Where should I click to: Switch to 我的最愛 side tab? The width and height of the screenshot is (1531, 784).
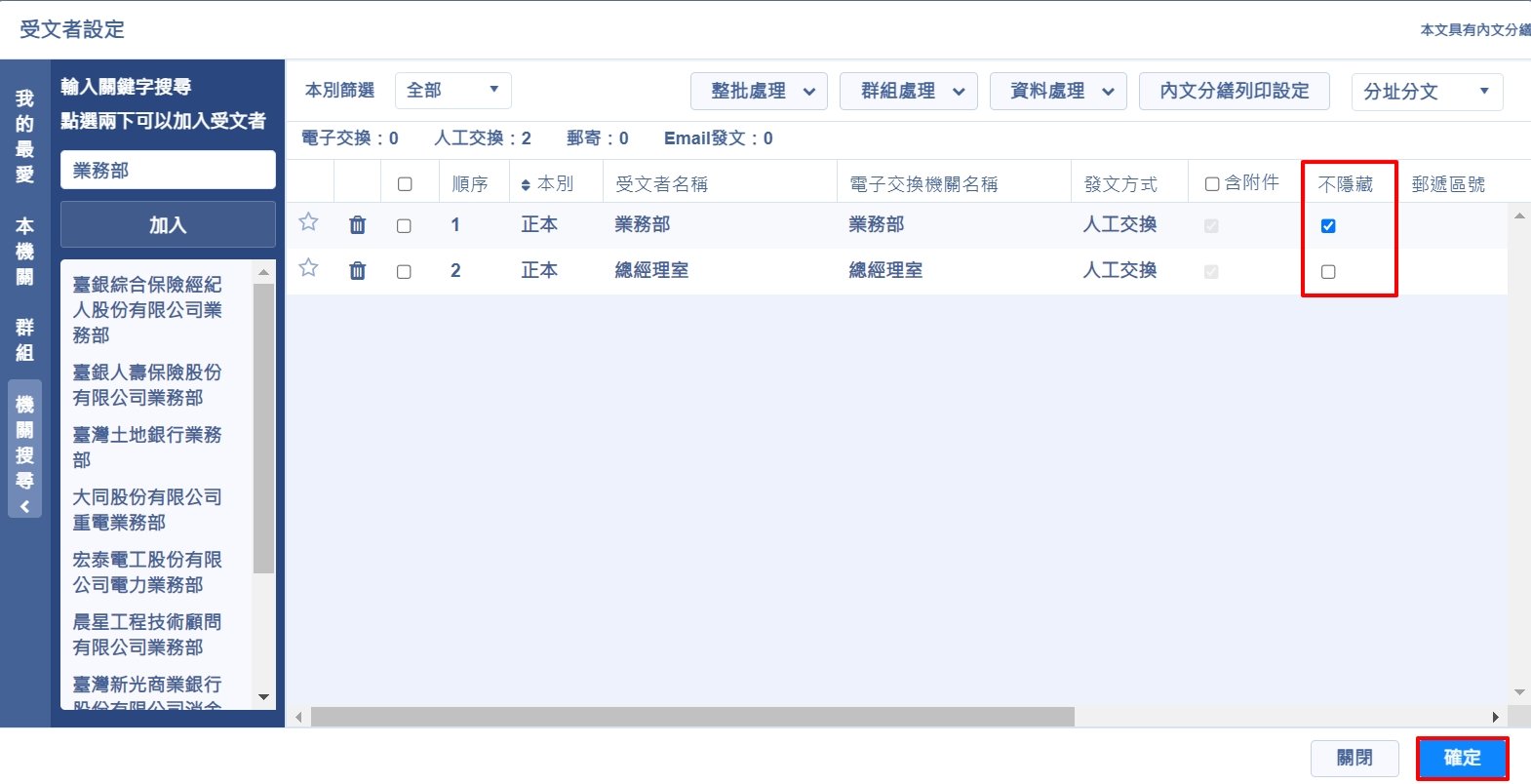(24, 137)
